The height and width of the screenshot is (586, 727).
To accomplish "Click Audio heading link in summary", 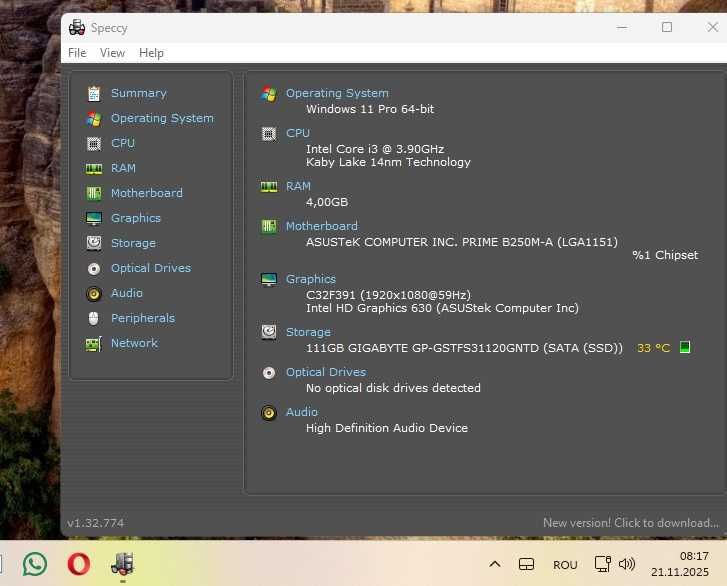I will (x=302, y=412).
